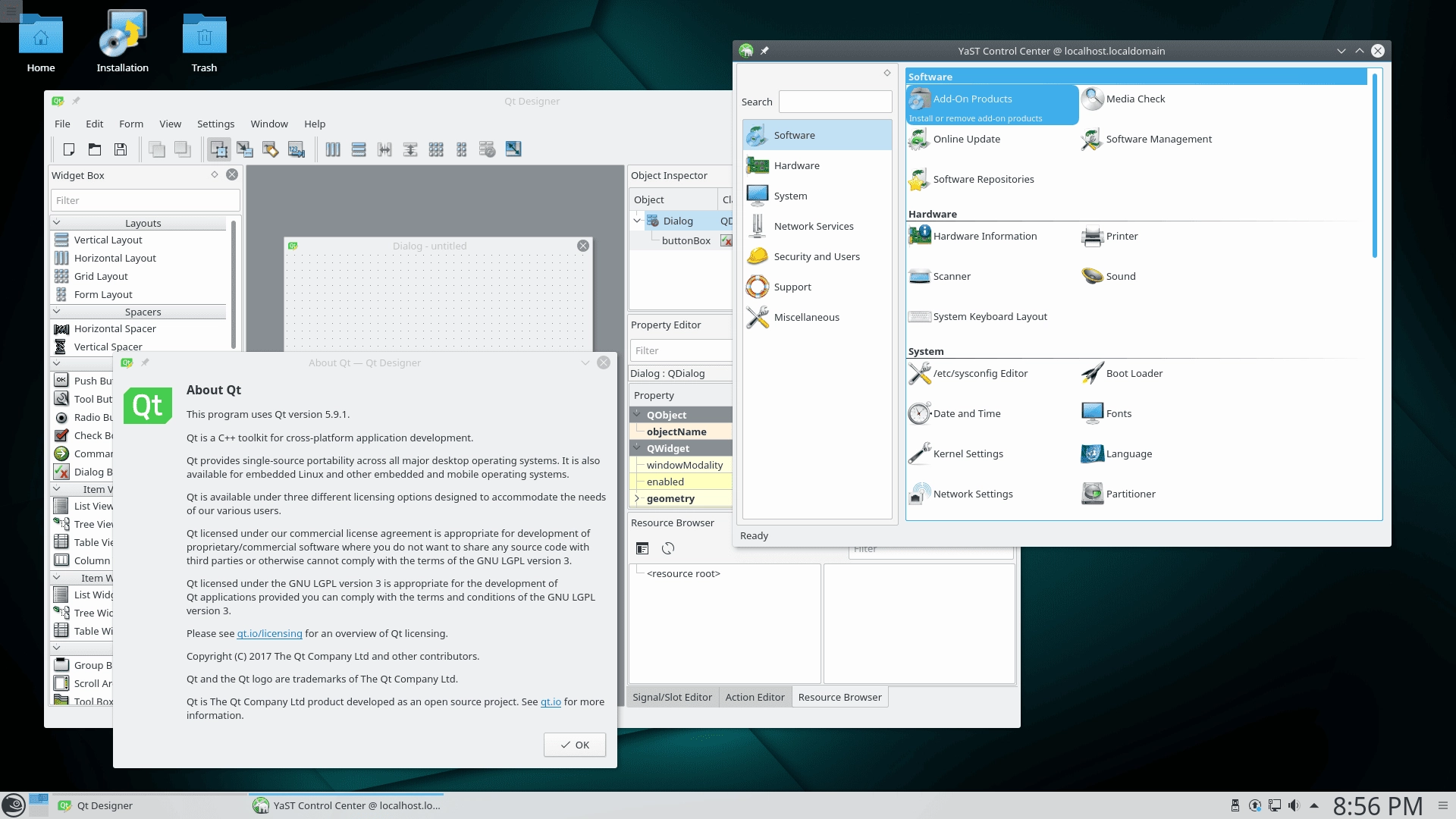Switch to Signal/Slot Editor tab
This screenshot has height=819, width=1456.
click(x=672, y=697)
